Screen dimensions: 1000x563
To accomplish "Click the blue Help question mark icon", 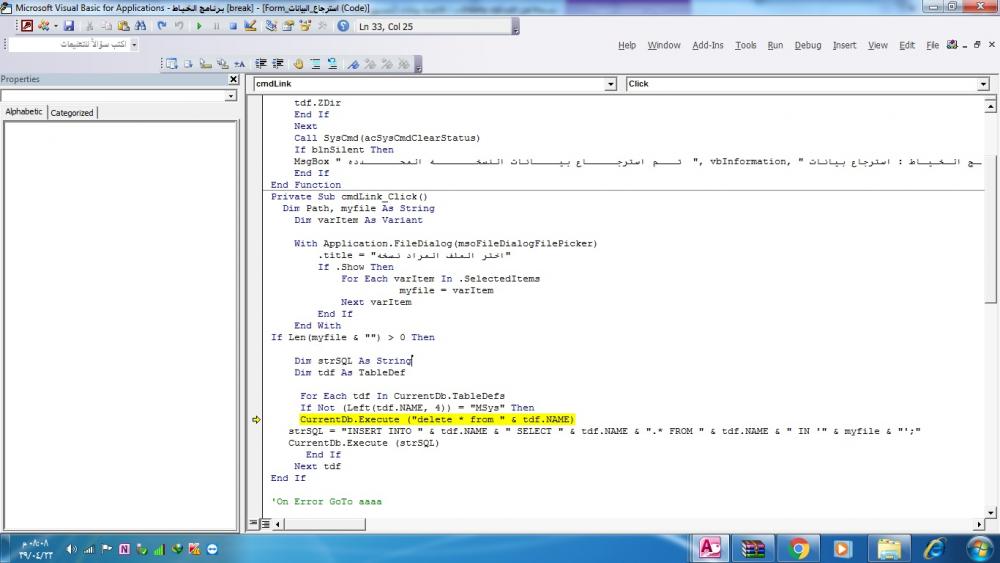I will click(343, 26).
